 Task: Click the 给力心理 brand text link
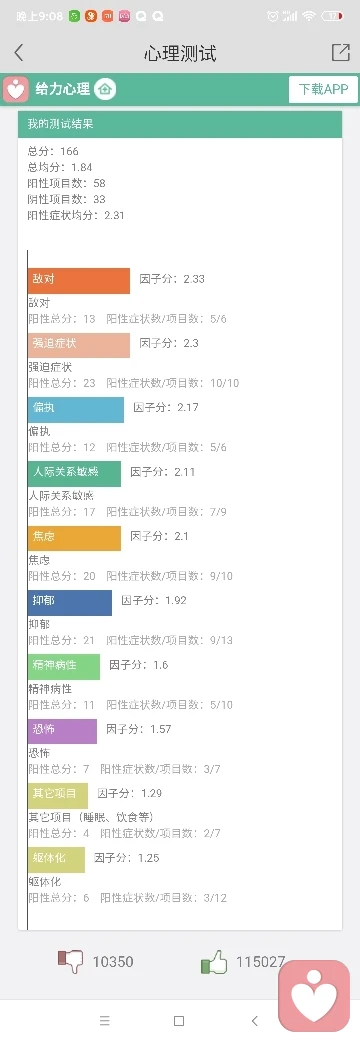64,89
